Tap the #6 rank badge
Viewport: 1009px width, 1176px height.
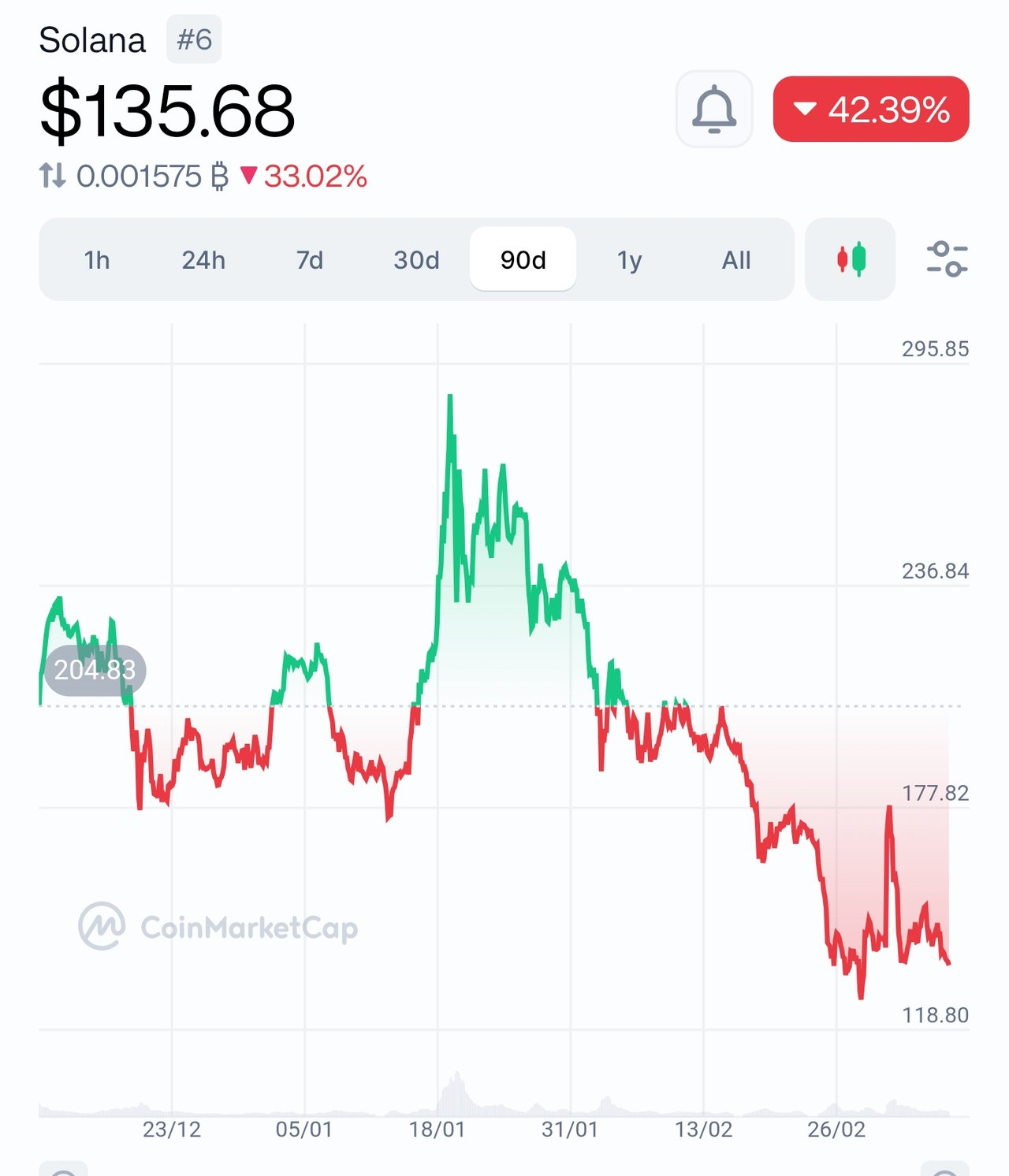coord(194,39)
